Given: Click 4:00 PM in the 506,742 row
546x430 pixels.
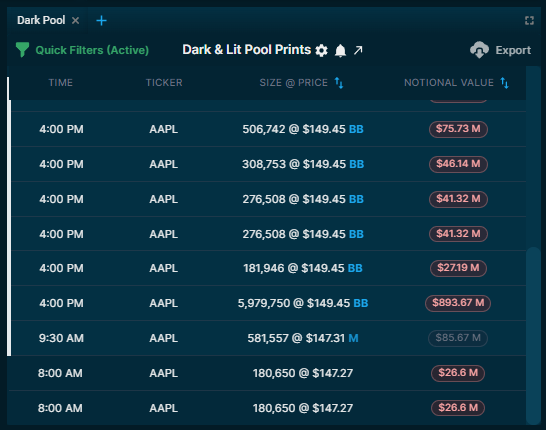Looking at the screenshot, I should [x=61, y=129].
